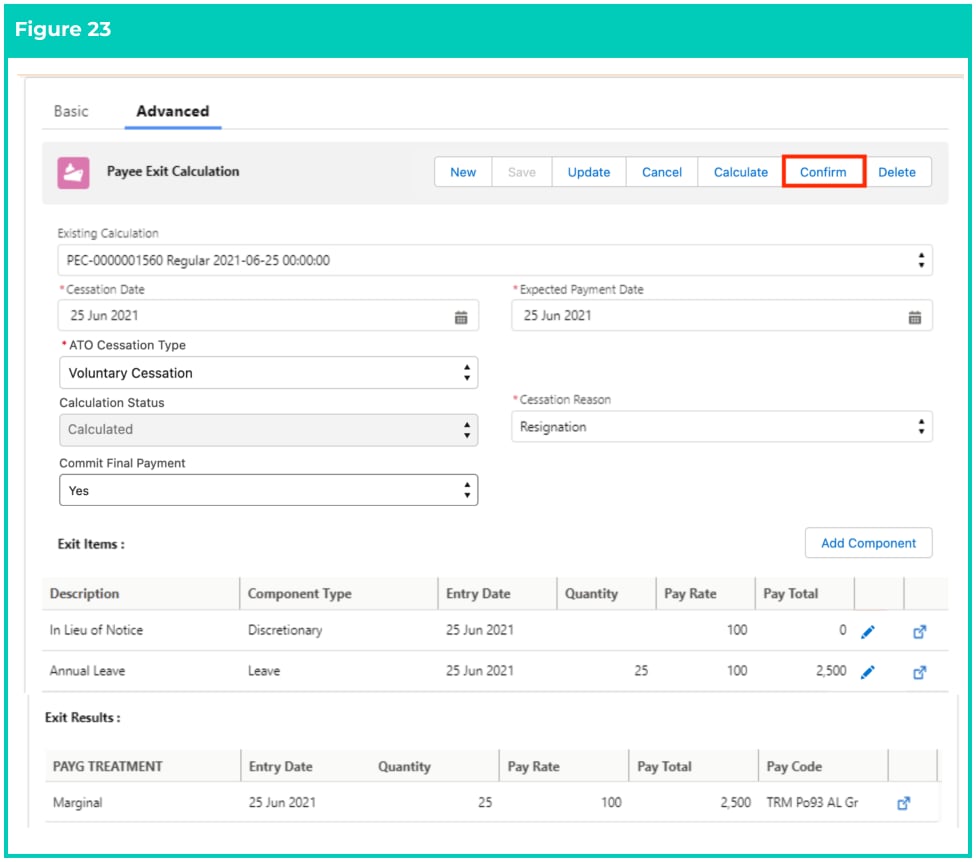Image resolution: width=976 pixels, height=862 pixels.
Task: Click the Confirm button
Action: [x=823, y=172]
